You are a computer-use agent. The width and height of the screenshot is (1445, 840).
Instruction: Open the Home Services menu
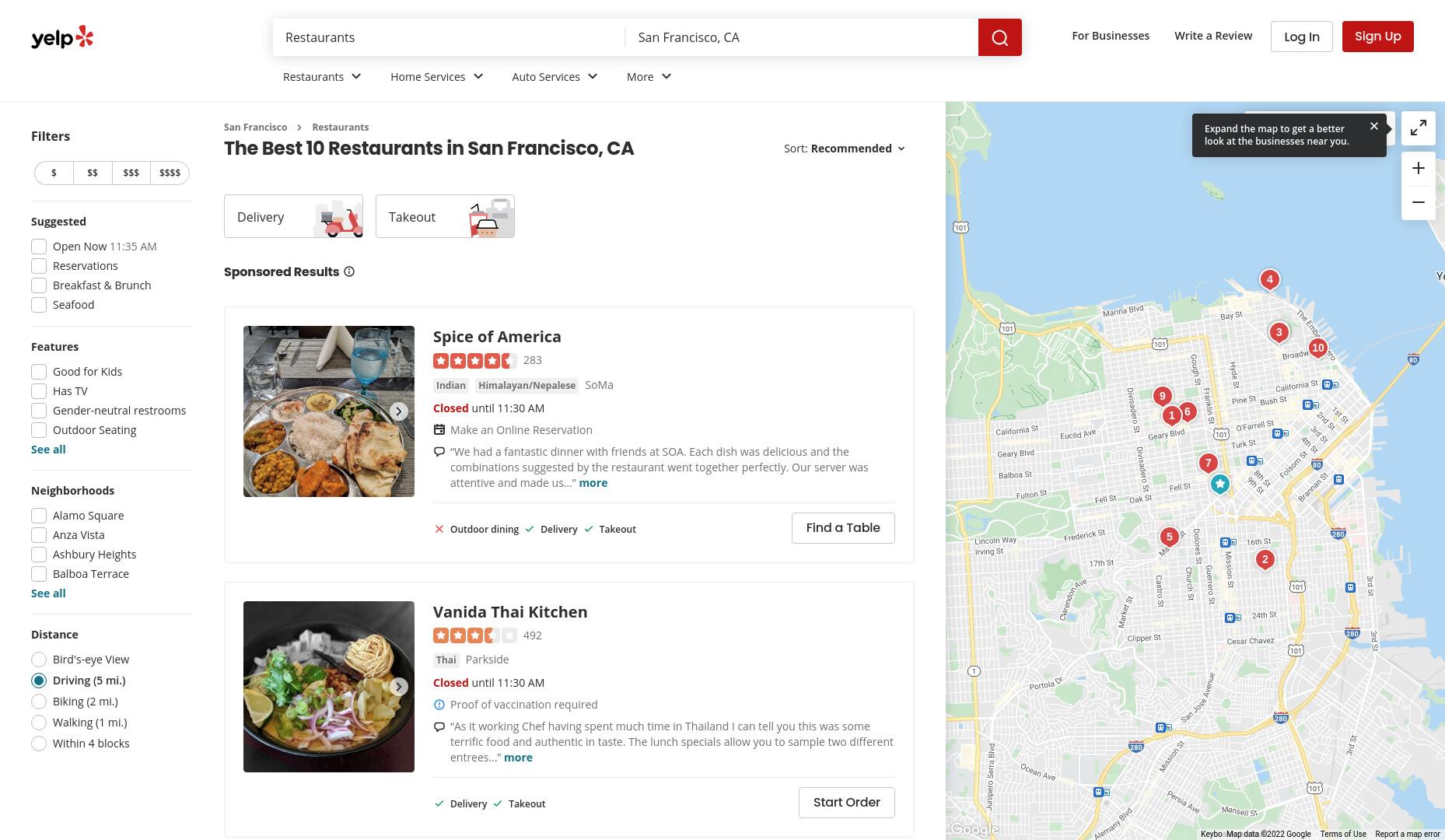436,76
